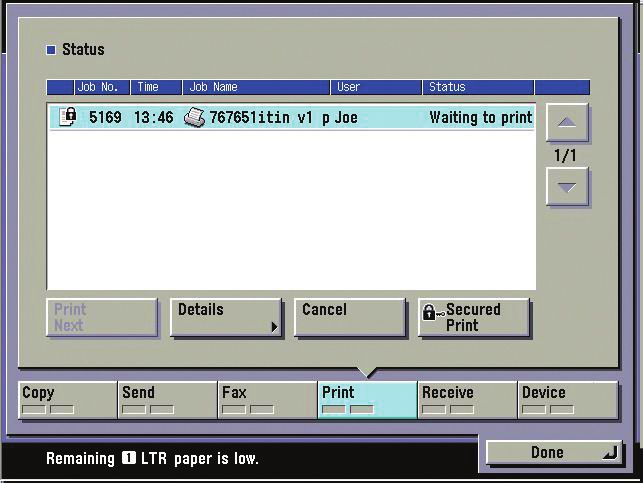Viewport: 643px width, 483px height.
Task: Tap the Secured Print button
Action: (474, 318)
